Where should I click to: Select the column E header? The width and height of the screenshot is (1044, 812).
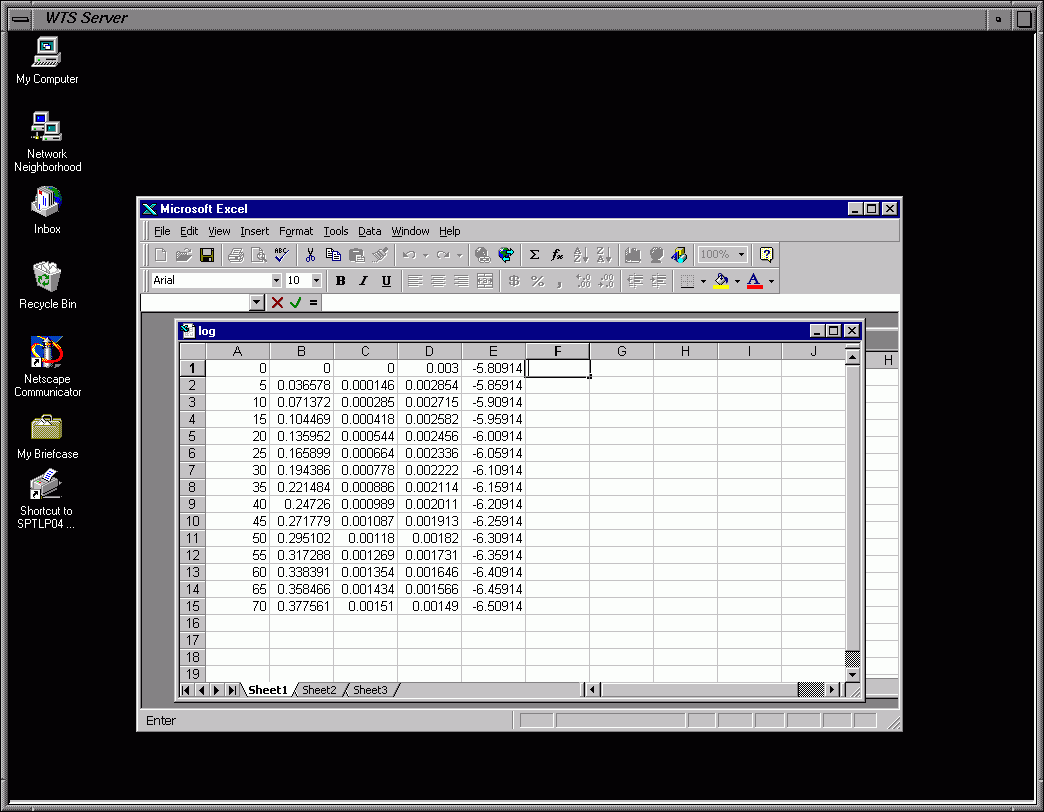point(493,351)
